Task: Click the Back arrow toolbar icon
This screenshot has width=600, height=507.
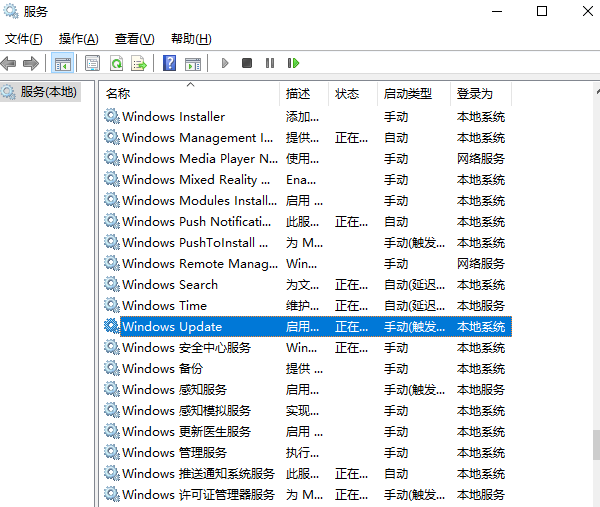Action: pyautogui.click(x=8, y=63)
